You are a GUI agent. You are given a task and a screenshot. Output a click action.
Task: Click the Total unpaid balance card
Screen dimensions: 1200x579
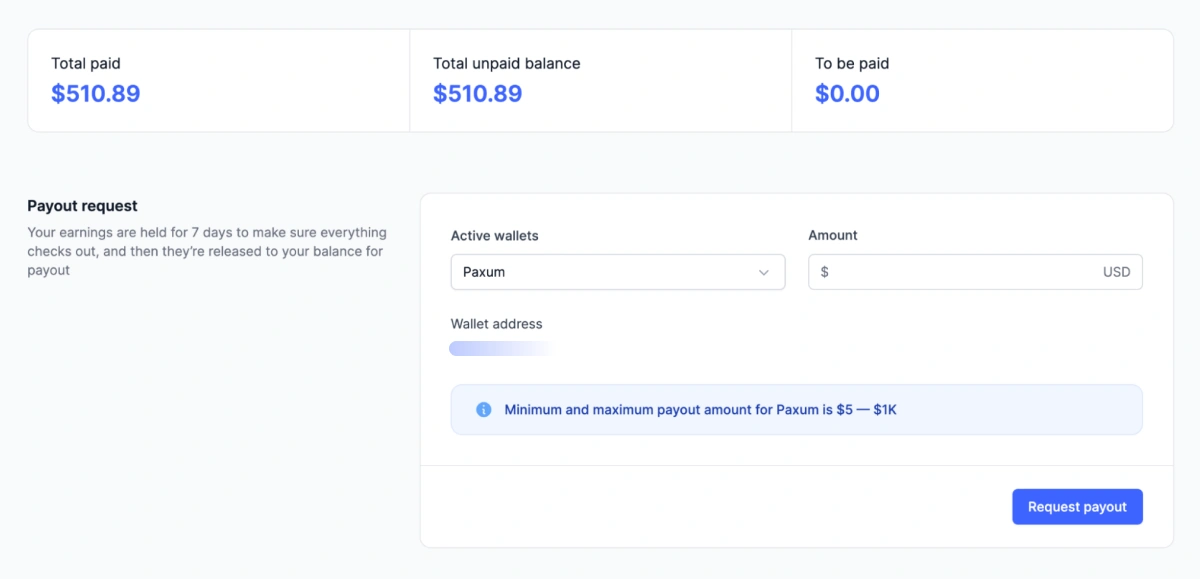(600, 80)
